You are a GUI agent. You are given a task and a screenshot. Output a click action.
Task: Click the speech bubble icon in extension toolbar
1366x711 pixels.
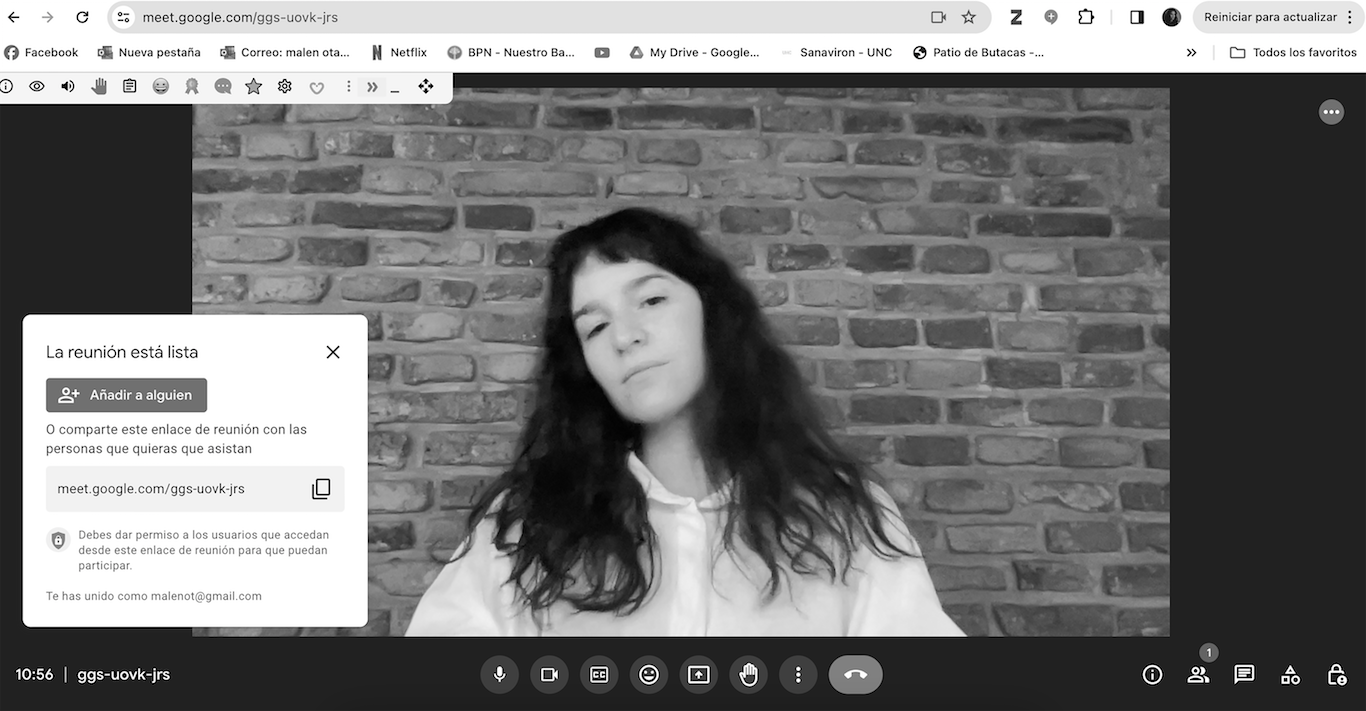pos(223,87)
